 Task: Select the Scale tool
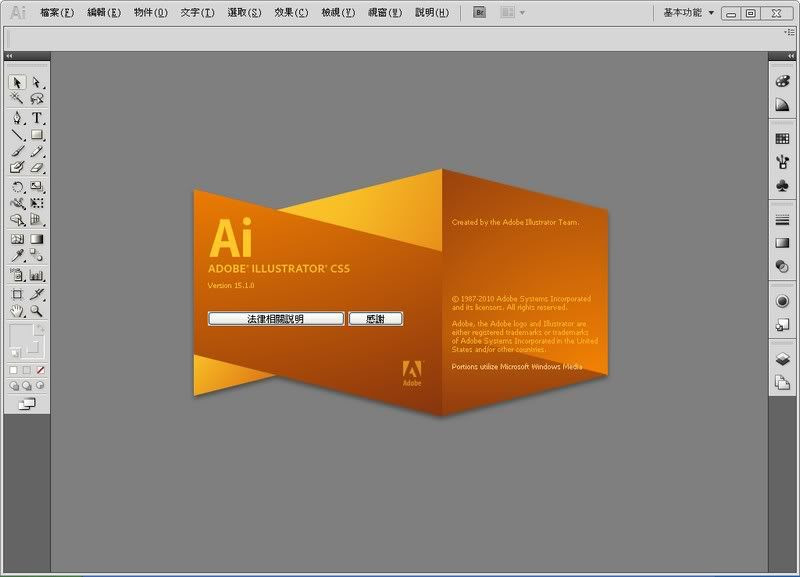[37, 187]
